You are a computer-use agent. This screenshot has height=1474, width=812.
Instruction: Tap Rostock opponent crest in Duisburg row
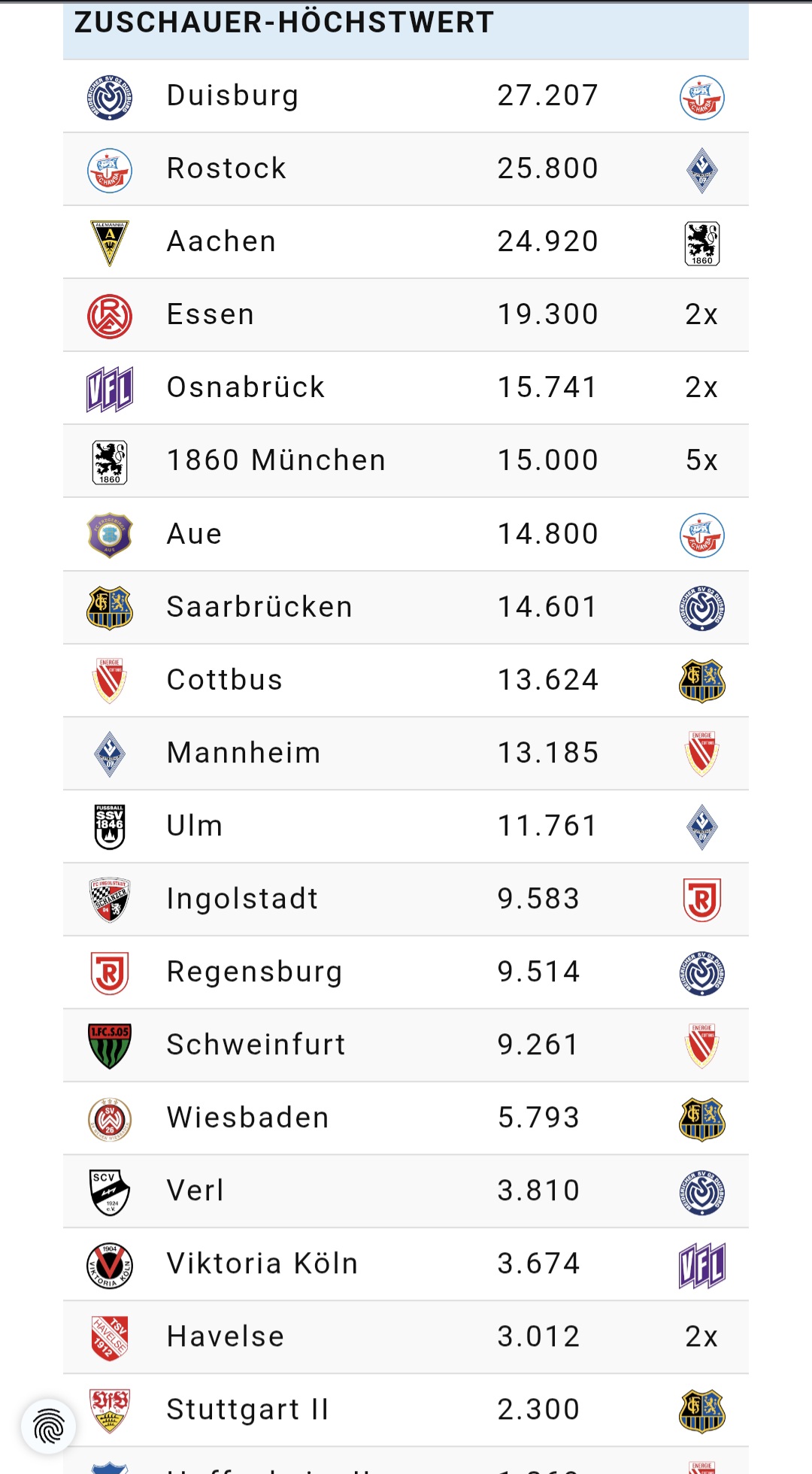pyautogui.click(x=701, y=98)
